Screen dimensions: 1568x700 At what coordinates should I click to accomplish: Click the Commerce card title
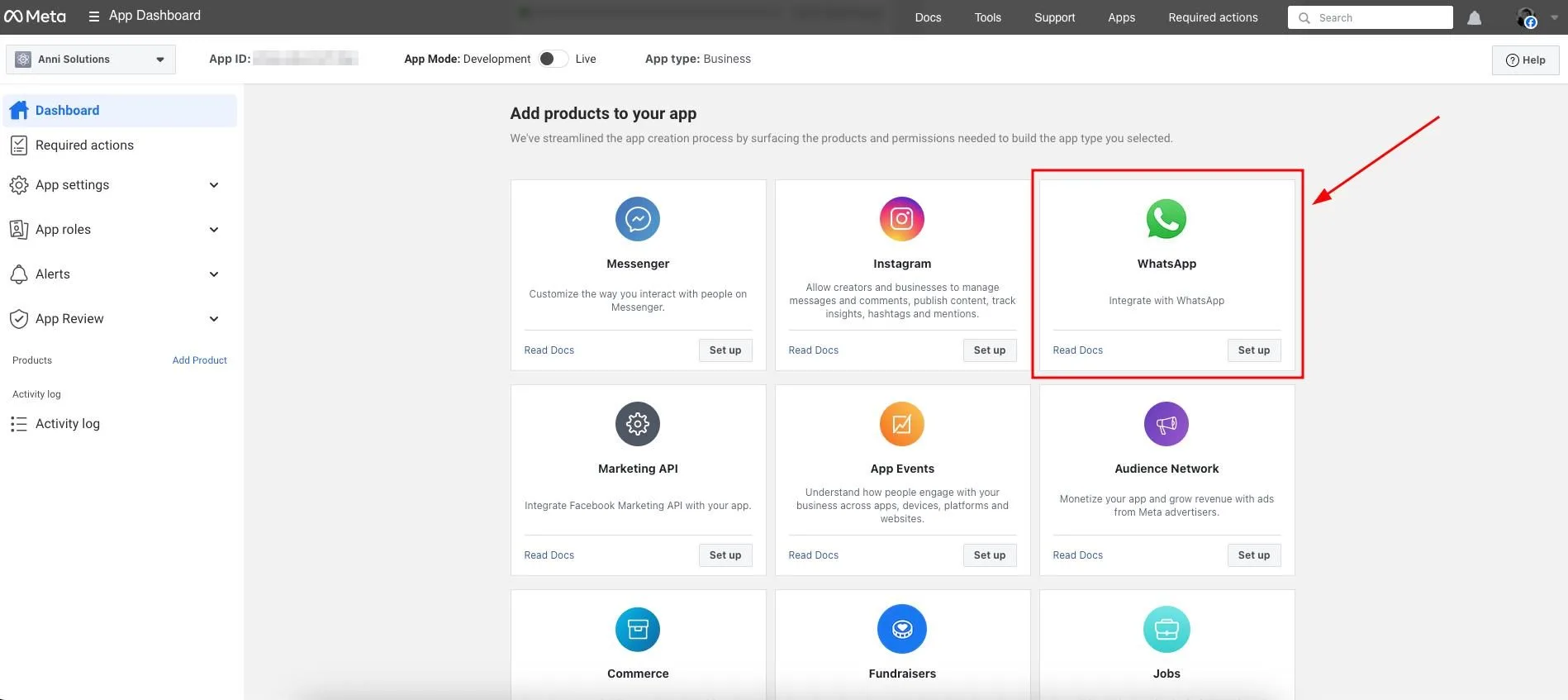coord(638,674)
